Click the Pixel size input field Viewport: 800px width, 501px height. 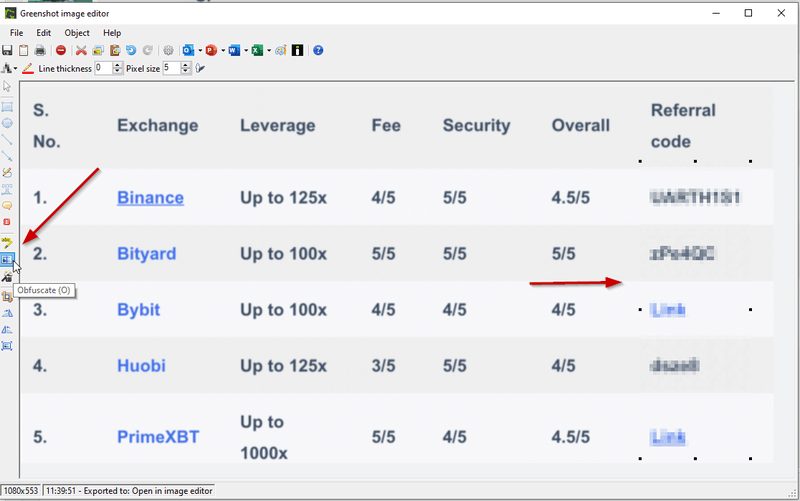171,68
